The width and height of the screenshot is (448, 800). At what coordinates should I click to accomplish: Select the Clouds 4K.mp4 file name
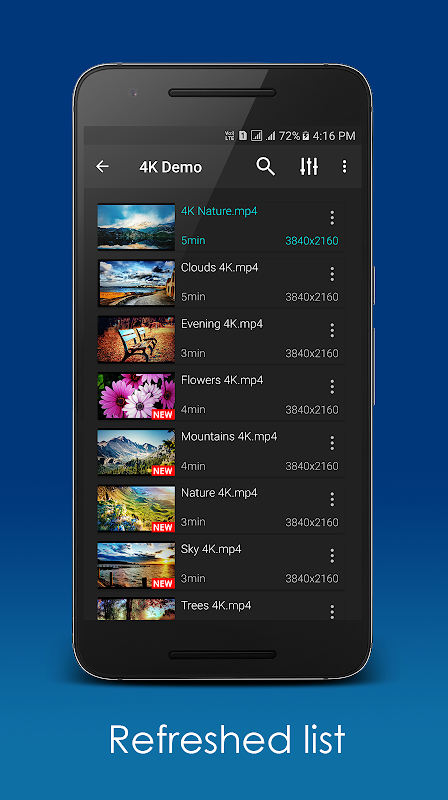coord(219,267)
